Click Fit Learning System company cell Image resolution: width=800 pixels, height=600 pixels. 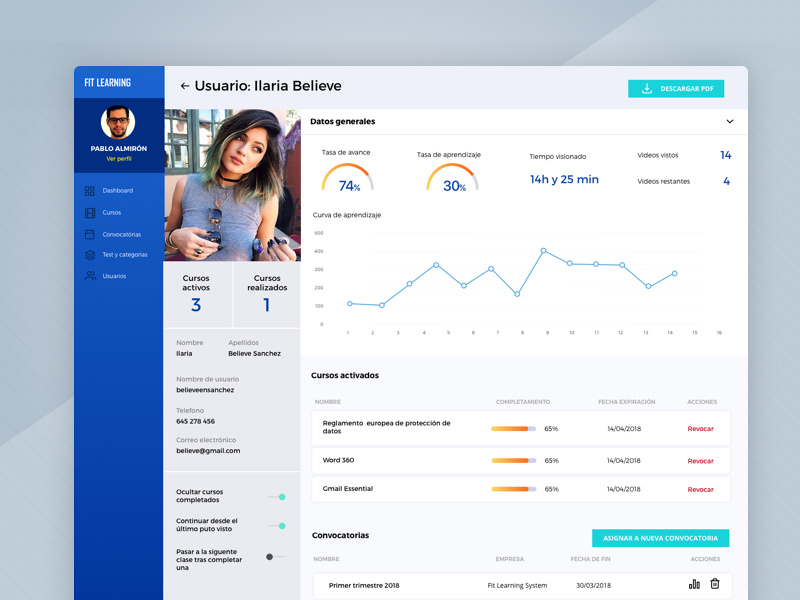point(517,585)
